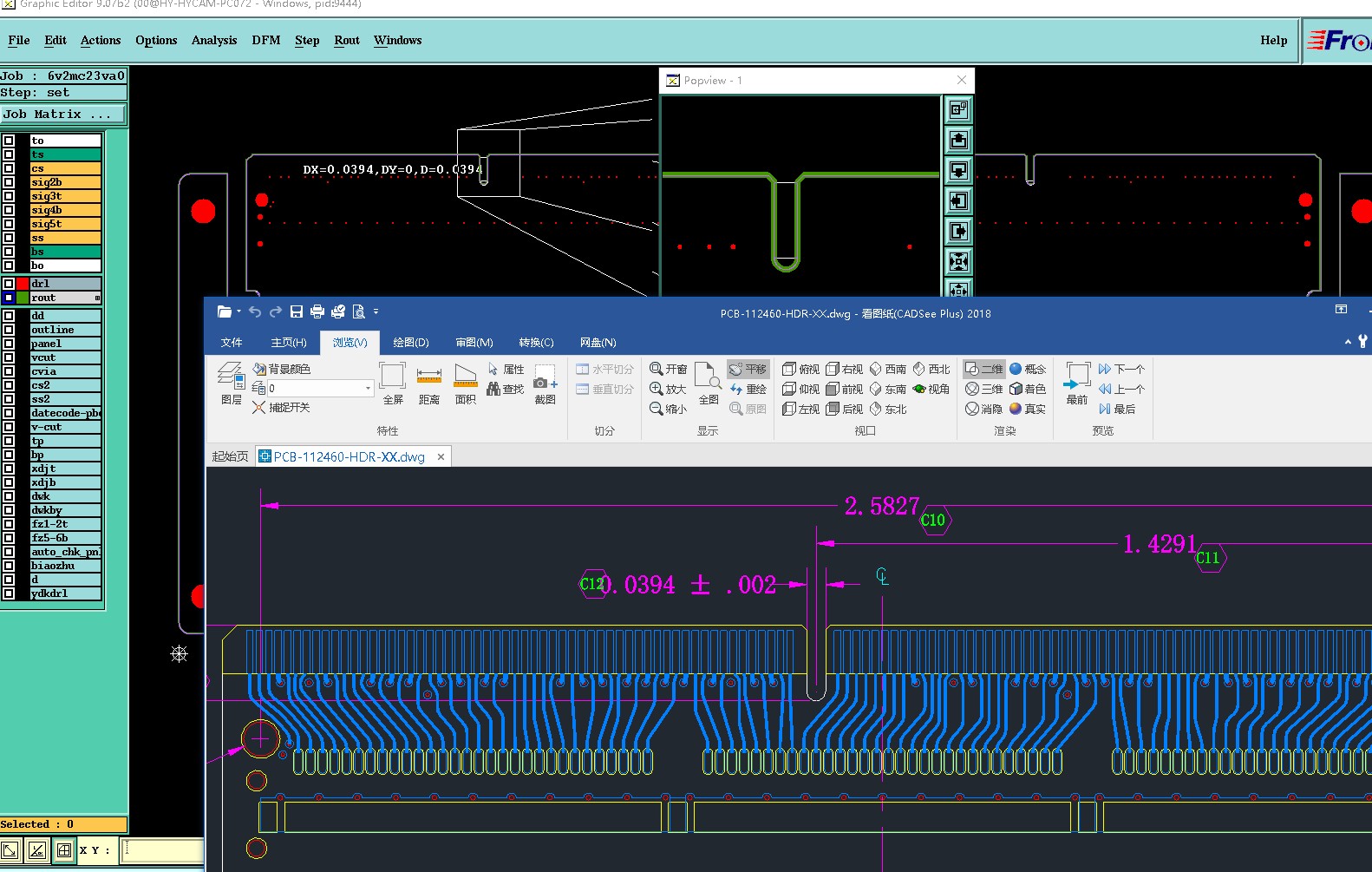Click the 背景颜色 background color button
The height and width of the screenshot is (872, 1372).
click(x=282, y=369)
